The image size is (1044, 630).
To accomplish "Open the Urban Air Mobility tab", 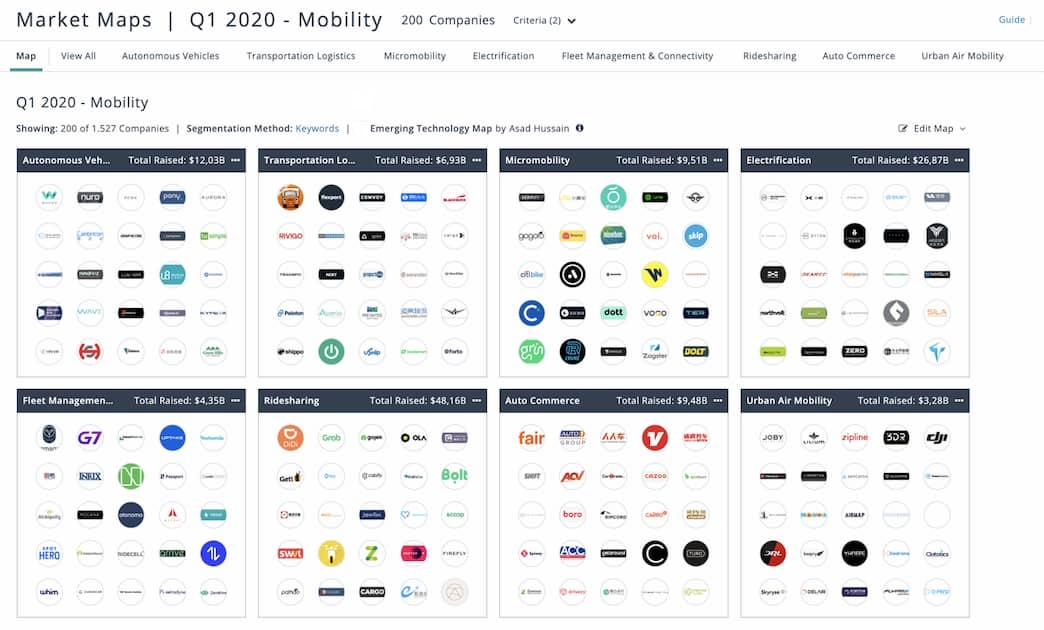I will click(963, 56).
